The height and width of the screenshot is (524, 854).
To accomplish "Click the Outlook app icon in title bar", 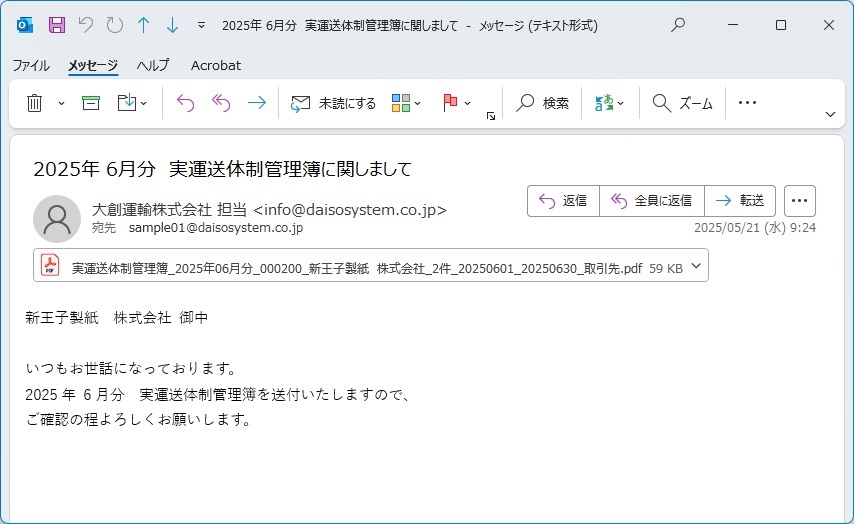I will click(25, 25).
